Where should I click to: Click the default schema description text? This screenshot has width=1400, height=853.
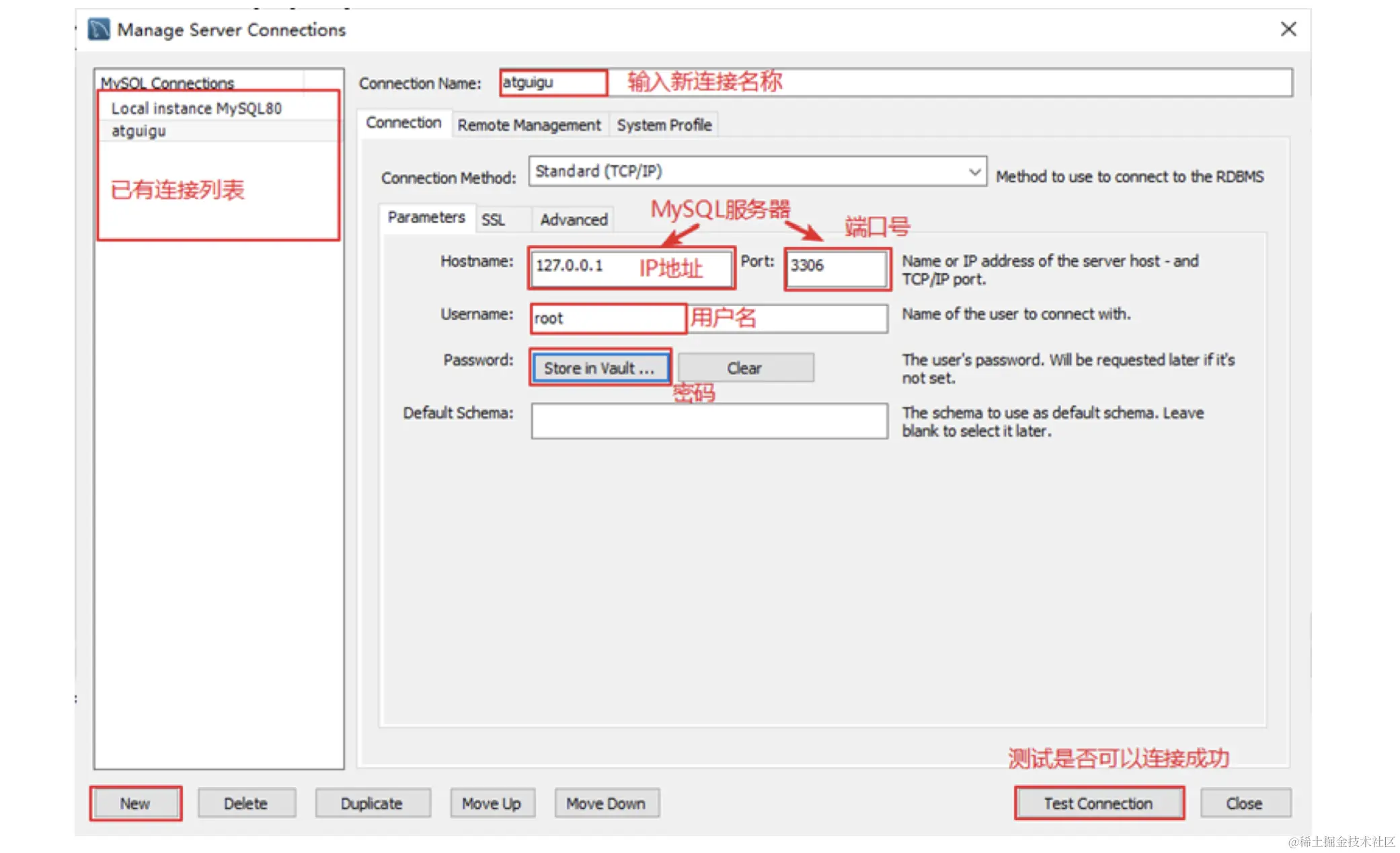1053,422
